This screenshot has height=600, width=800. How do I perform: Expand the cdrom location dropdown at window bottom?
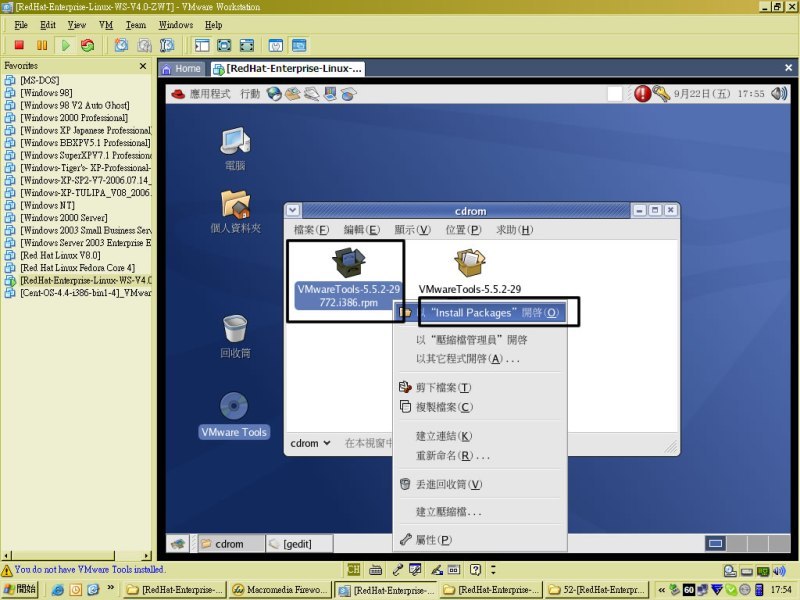coord(311,443)
